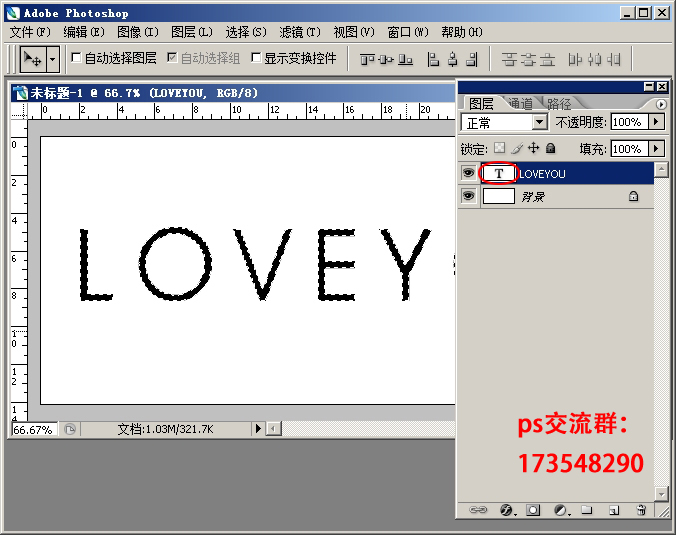Open the fill slider arrow
The image size is (676, 535).
coord(656,149)
